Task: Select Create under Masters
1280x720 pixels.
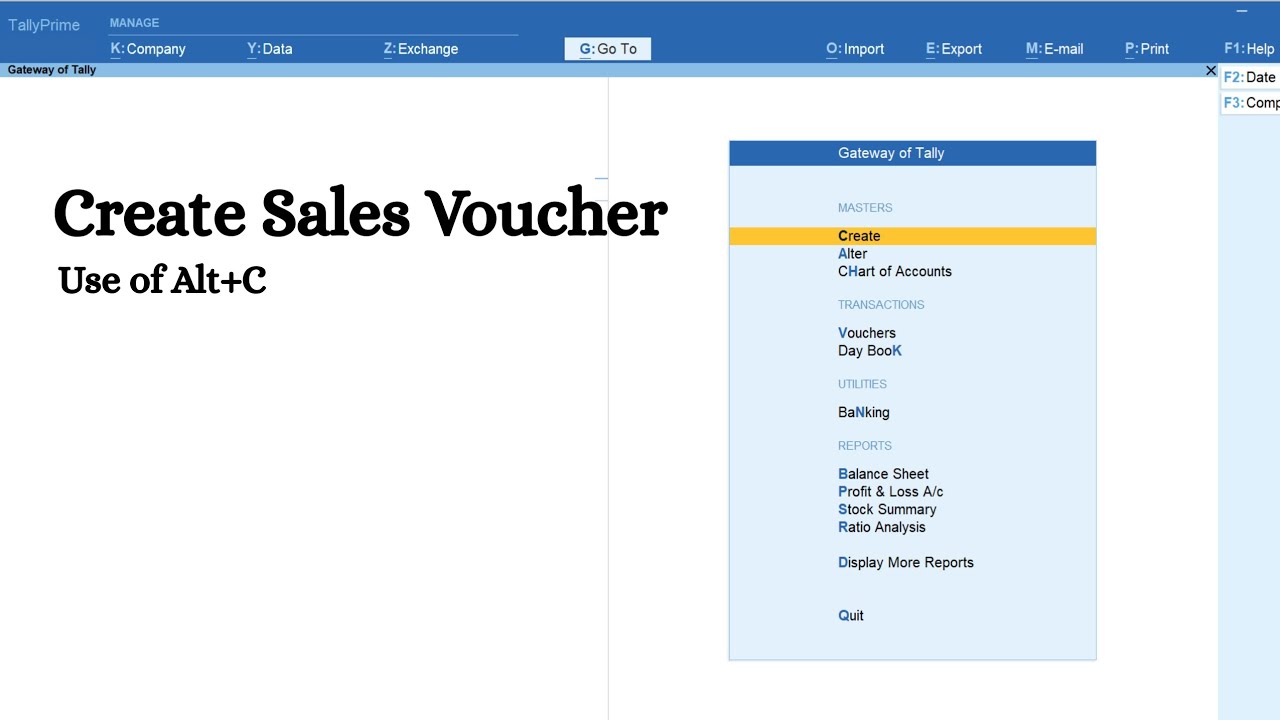Action: [x=912, y=236]
